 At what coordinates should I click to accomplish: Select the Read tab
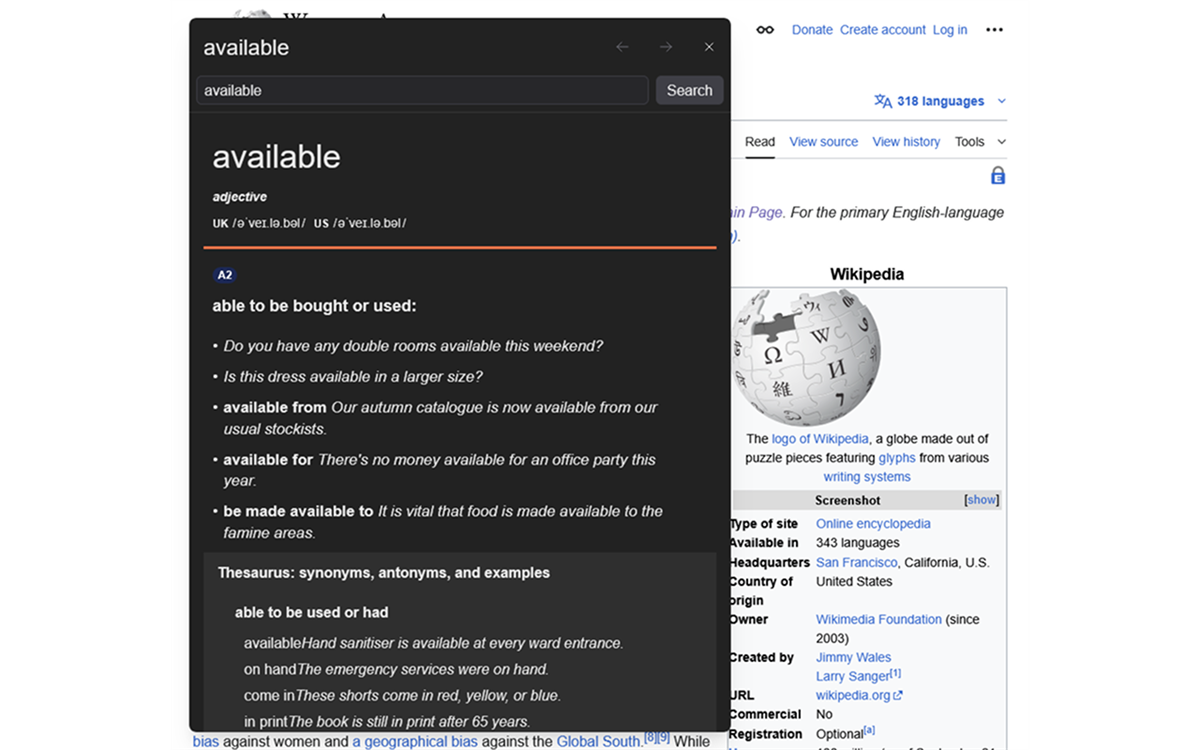pyautogui.click(x=760, y=142)
